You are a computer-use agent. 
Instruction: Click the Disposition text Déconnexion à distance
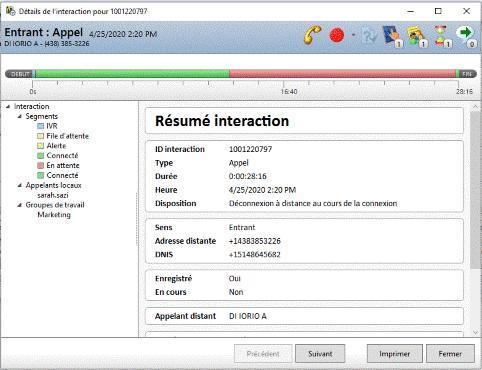[313, 203]
